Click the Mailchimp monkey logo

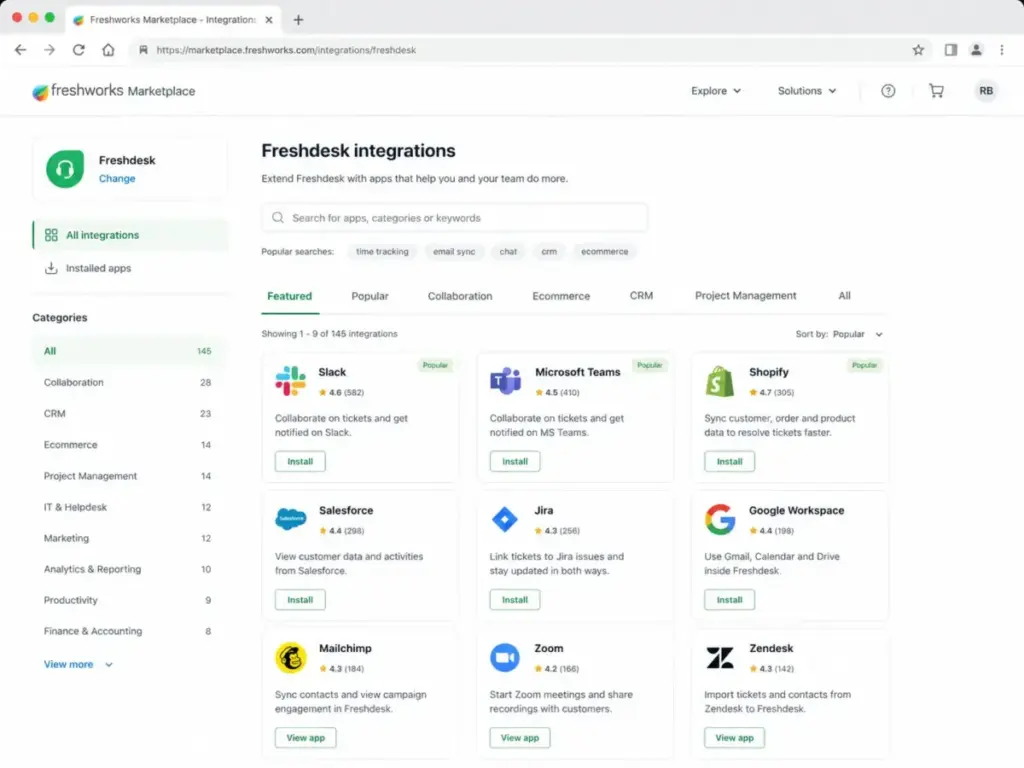291,658
